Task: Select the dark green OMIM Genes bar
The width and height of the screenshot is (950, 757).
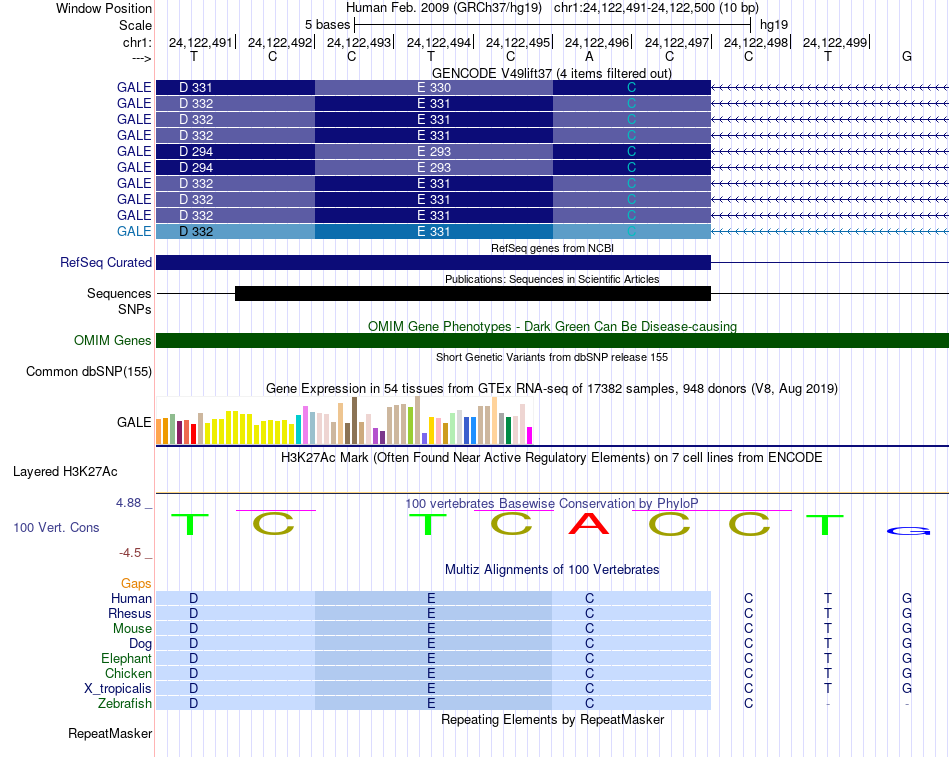Action: point(553,340)
